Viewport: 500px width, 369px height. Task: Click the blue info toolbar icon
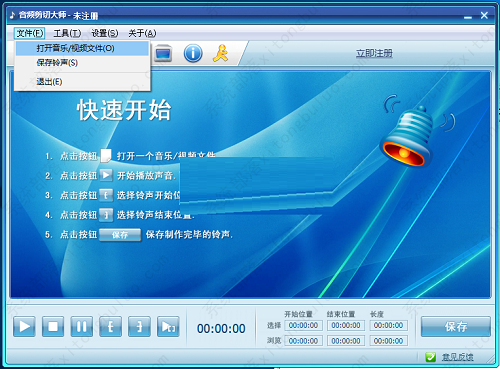tap(193, 53)
